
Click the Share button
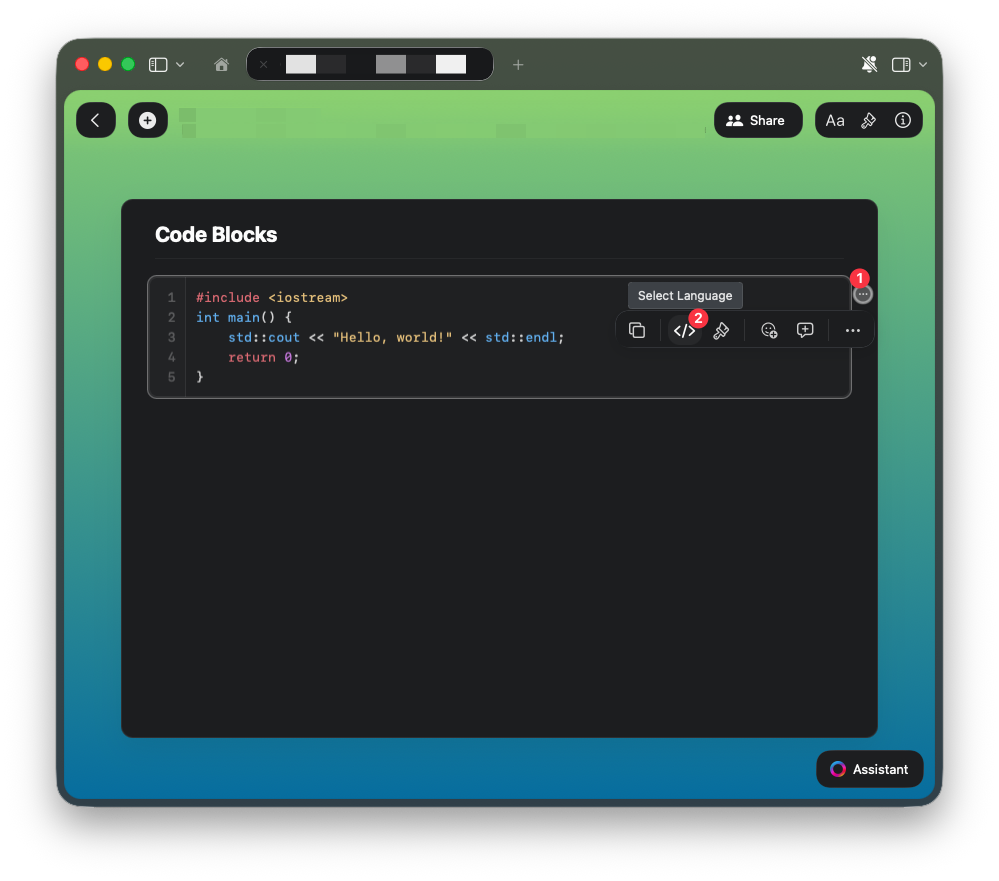(x=758, y=120)
